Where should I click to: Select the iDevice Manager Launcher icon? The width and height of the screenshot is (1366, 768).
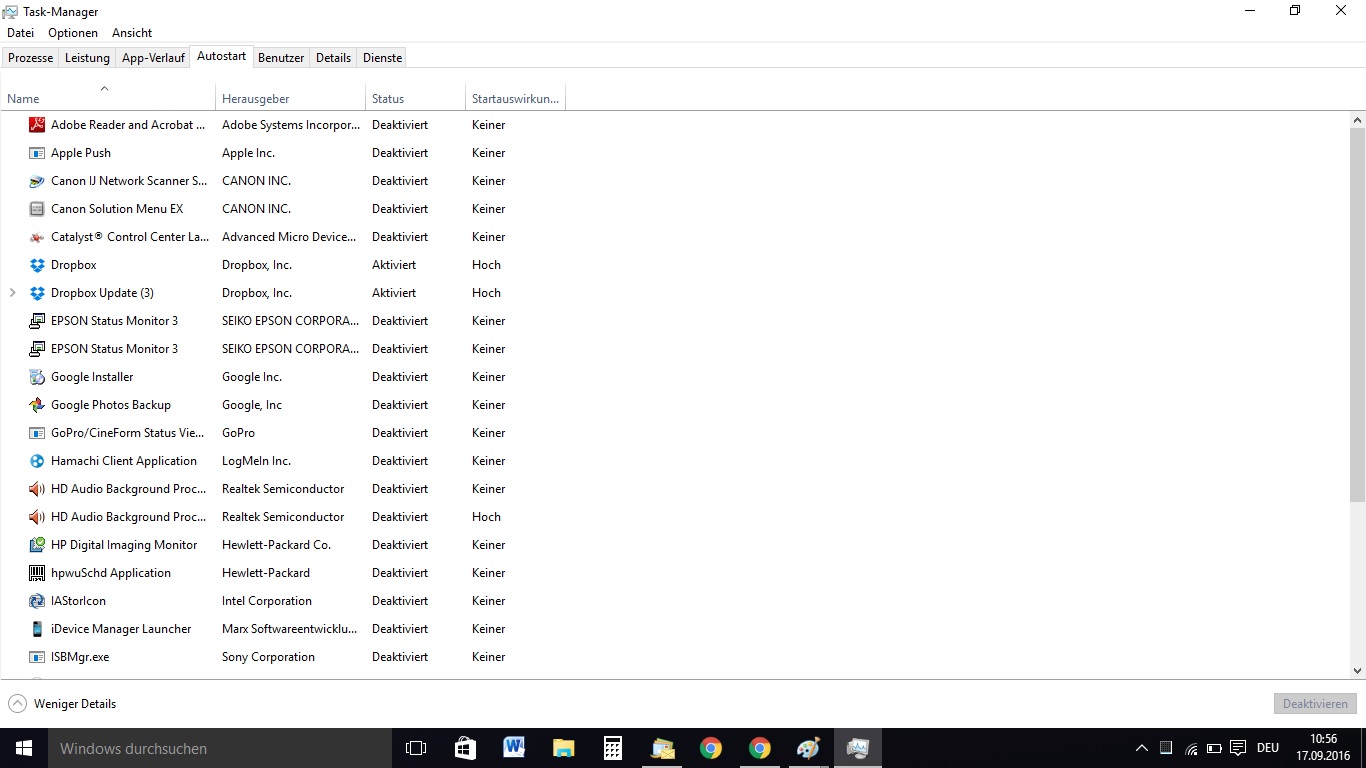pos(37,629)
